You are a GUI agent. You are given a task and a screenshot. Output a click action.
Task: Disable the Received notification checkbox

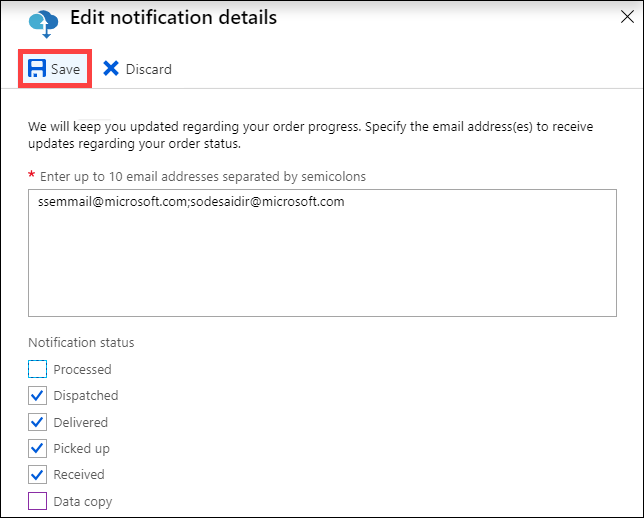pos(37,474)
